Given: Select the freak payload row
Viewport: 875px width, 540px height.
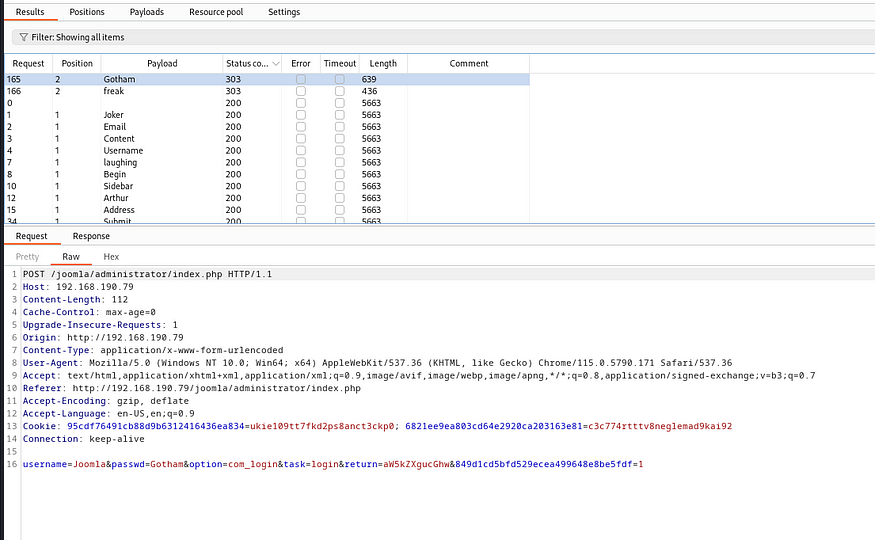Looking at the screenshot, I should pyautogui.click(x=267, y=91).
